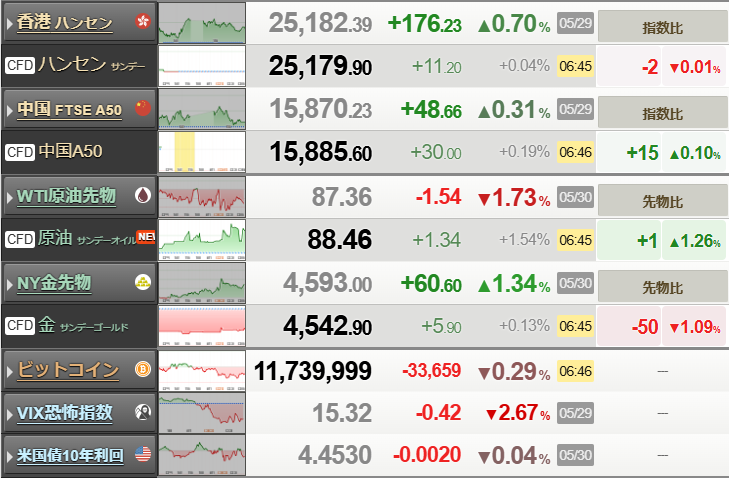This screenshot has height=478, width=729.
Task: Open the 中国 FTSE A50 link
Action: 69,110
